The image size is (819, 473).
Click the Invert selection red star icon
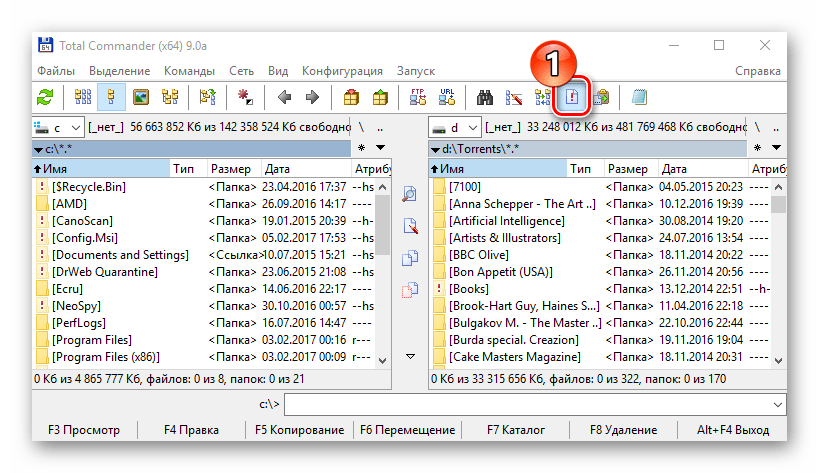[x=245, y=97]
